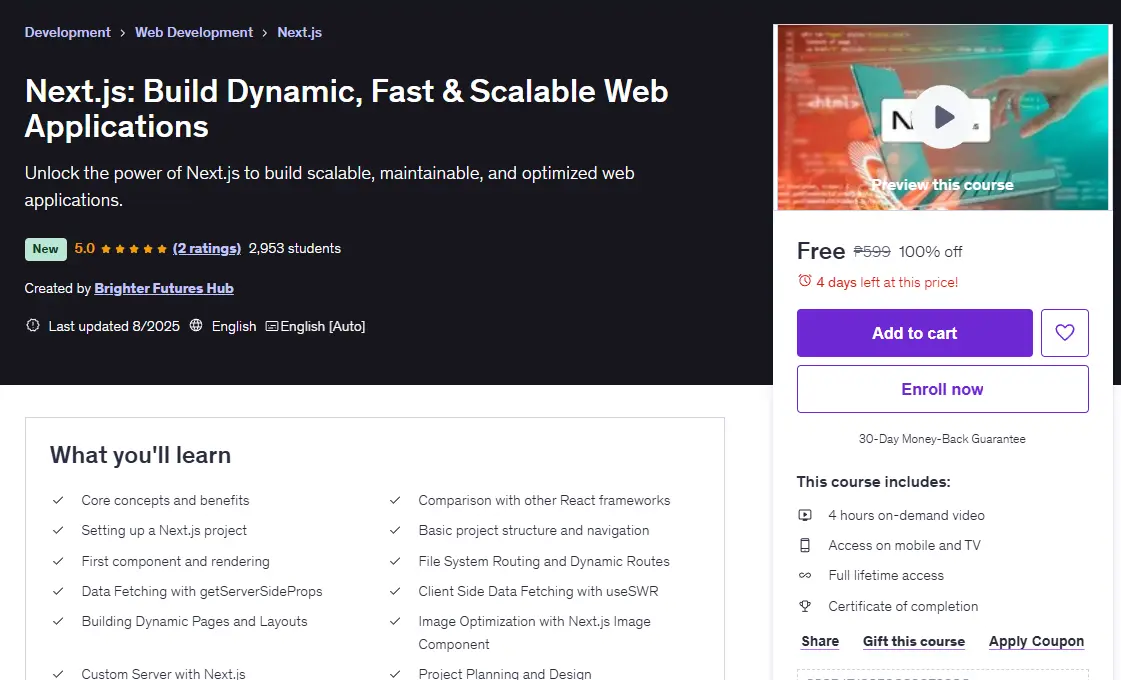Click the Free price label
This screenshot has height=680, width=1121.
click(821, 251)
